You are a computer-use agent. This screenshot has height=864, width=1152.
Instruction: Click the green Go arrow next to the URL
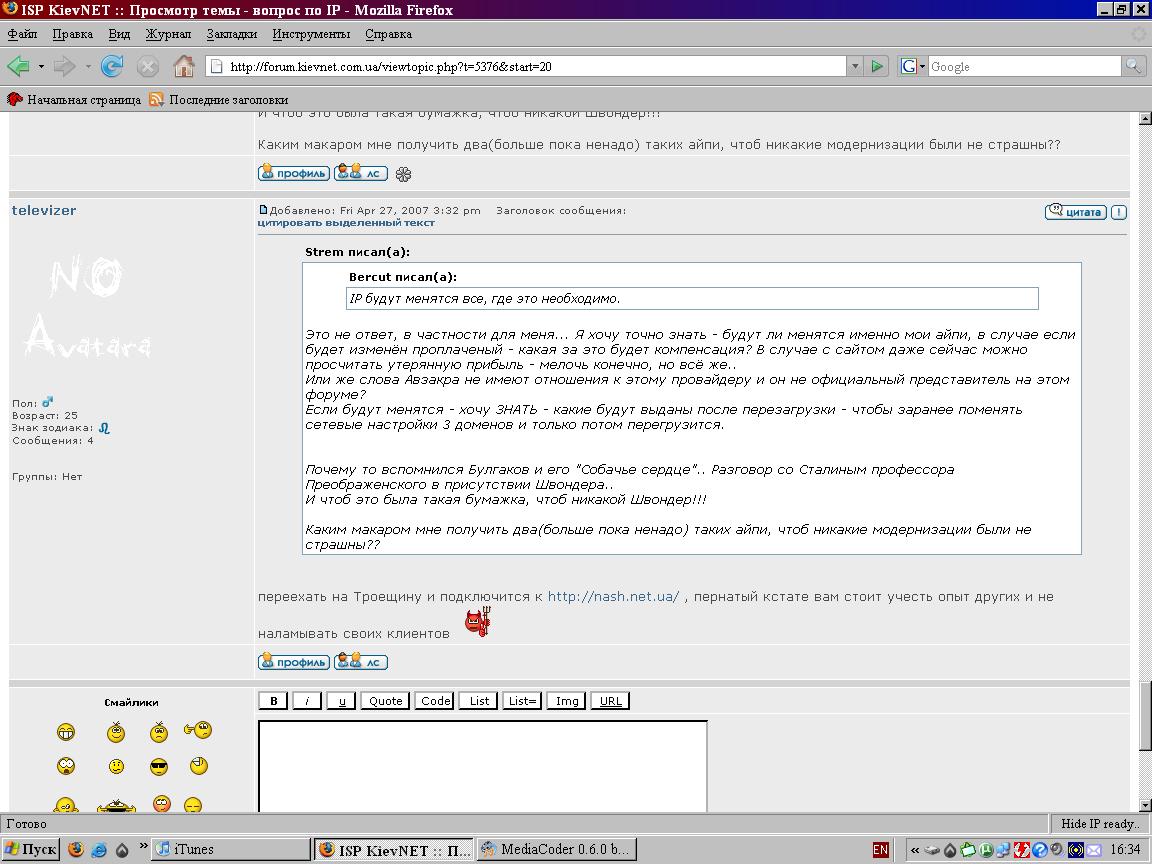877,67
